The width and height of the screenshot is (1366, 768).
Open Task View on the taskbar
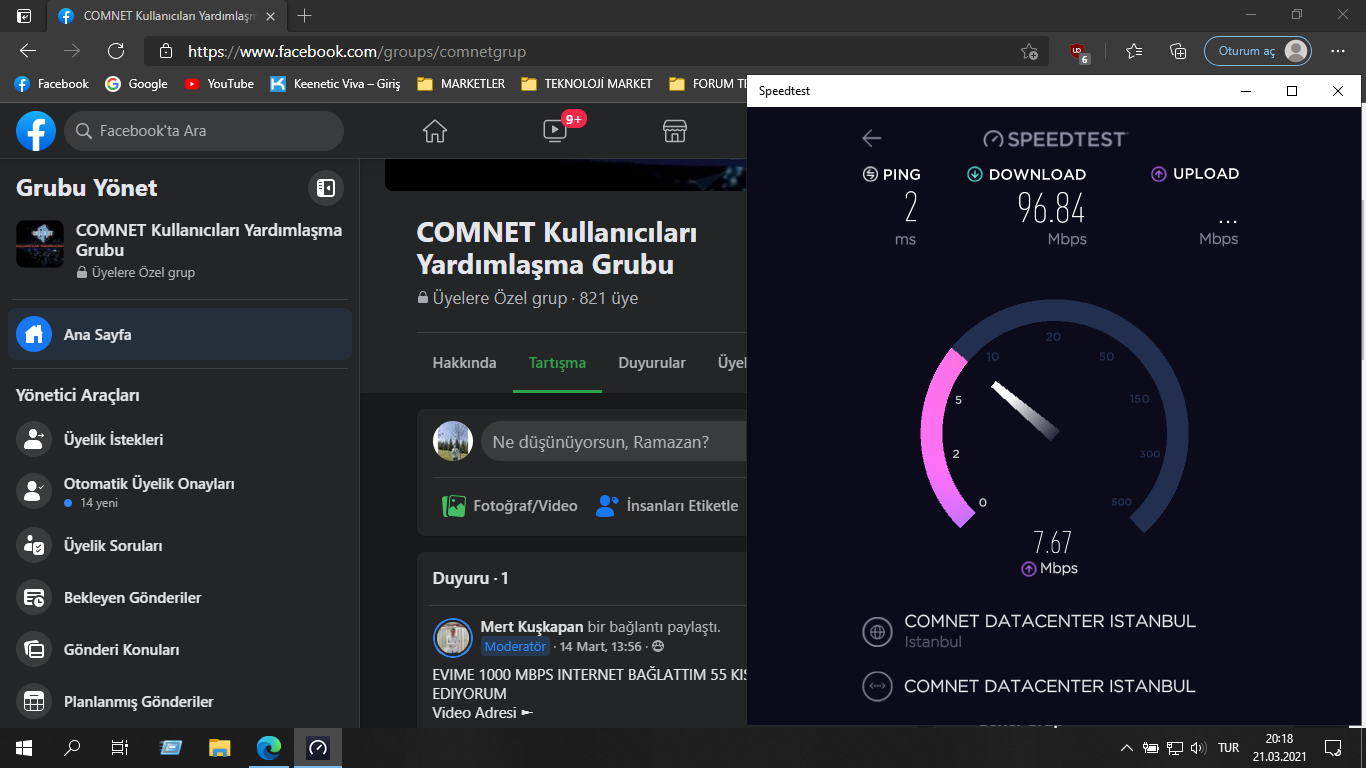click(120, 747)
